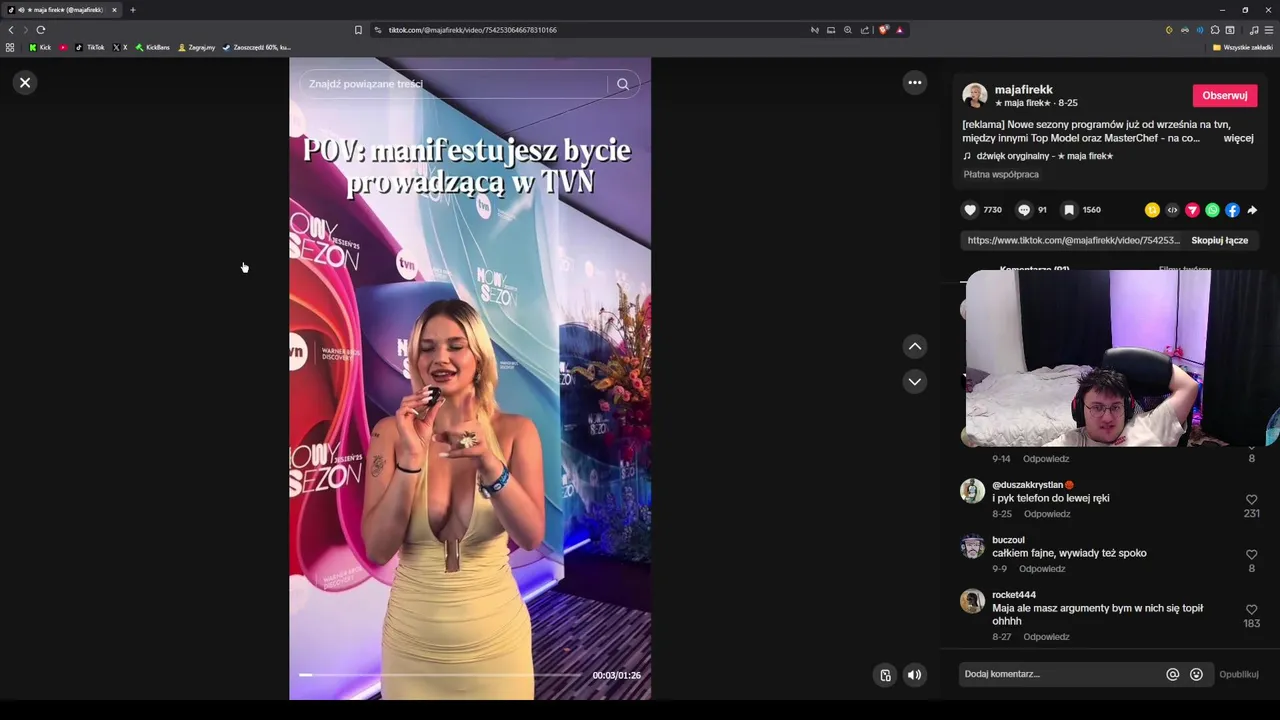Open Brave Rewards triangle icon

(x=899, y=30)
